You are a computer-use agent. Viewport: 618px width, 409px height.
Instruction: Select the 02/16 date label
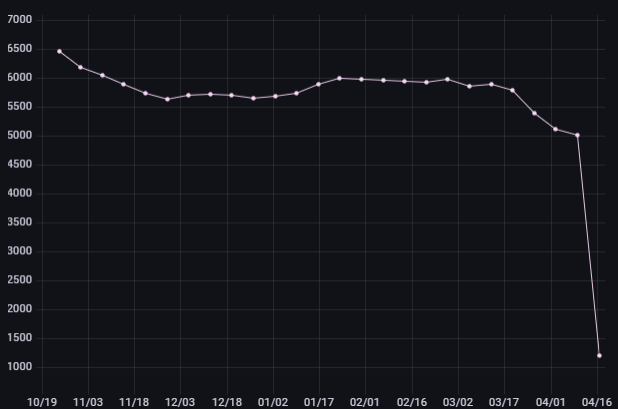point(412,402)
